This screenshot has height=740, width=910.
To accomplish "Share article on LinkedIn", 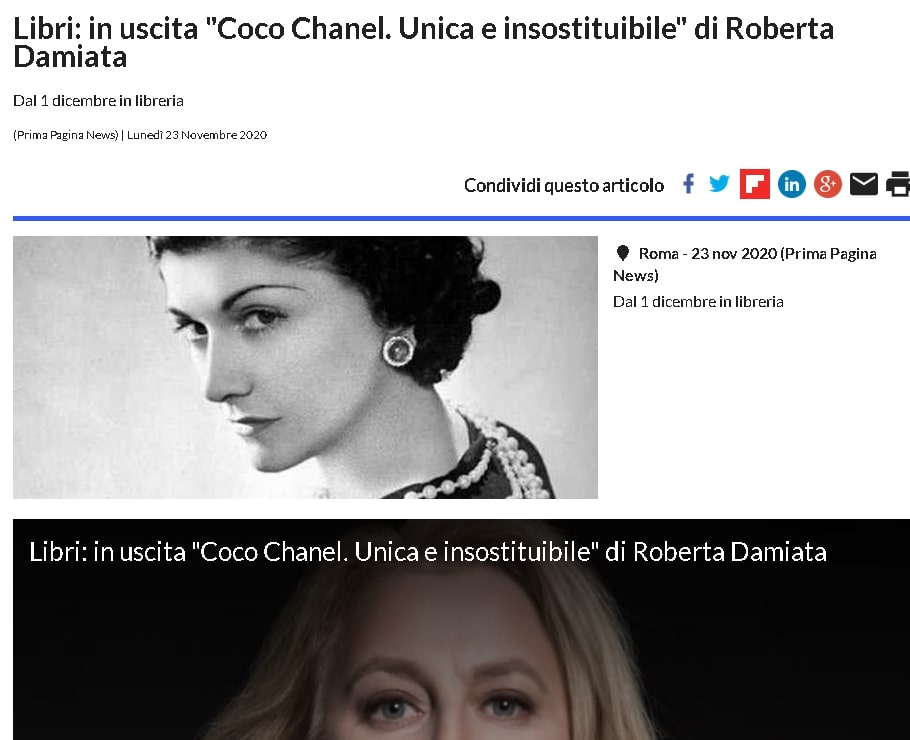I will [792, 184].
